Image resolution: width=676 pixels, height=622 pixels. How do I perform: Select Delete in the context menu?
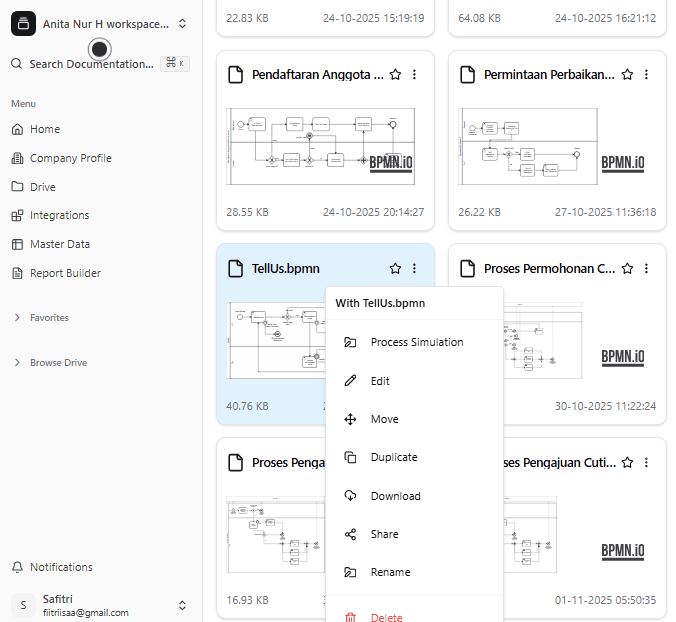[414, 616]
